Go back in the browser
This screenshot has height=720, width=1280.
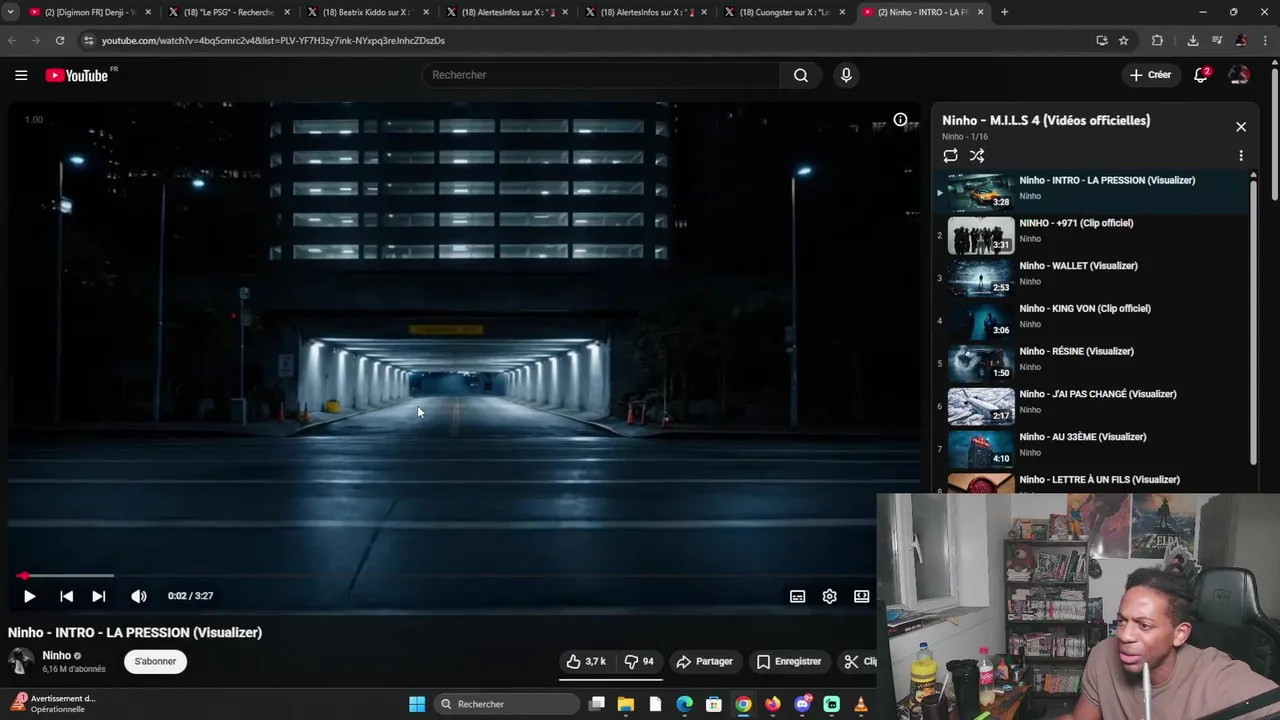(x=12, y=40)
